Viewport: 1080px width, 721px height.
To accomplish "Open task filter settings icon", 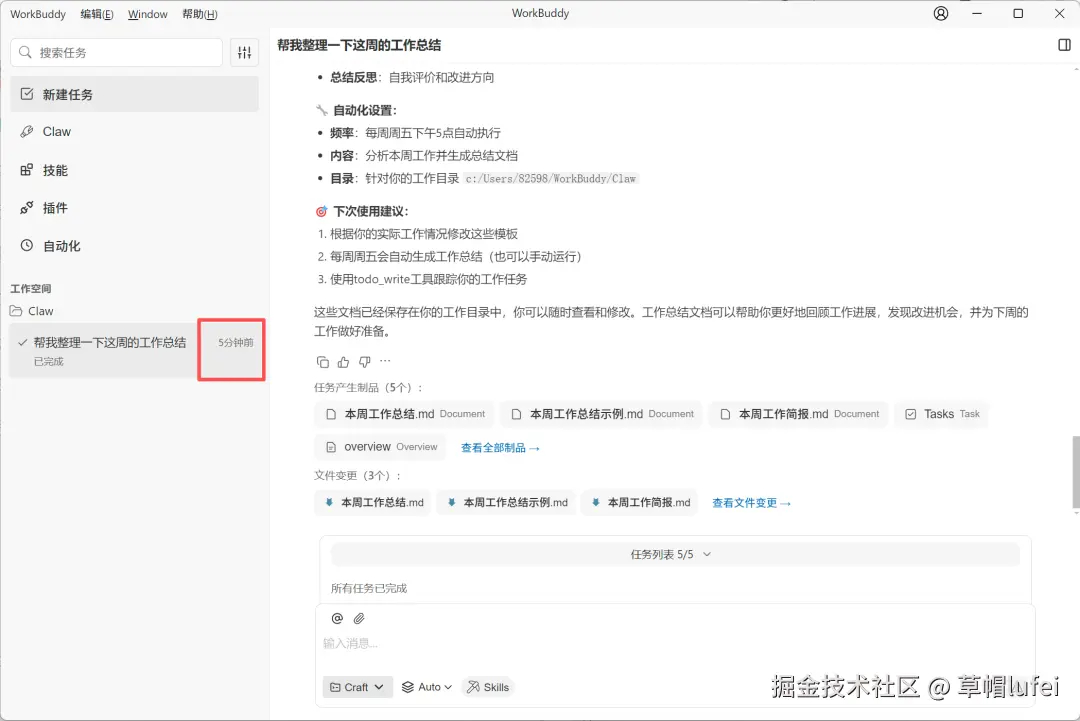I will tap(245, 52).
